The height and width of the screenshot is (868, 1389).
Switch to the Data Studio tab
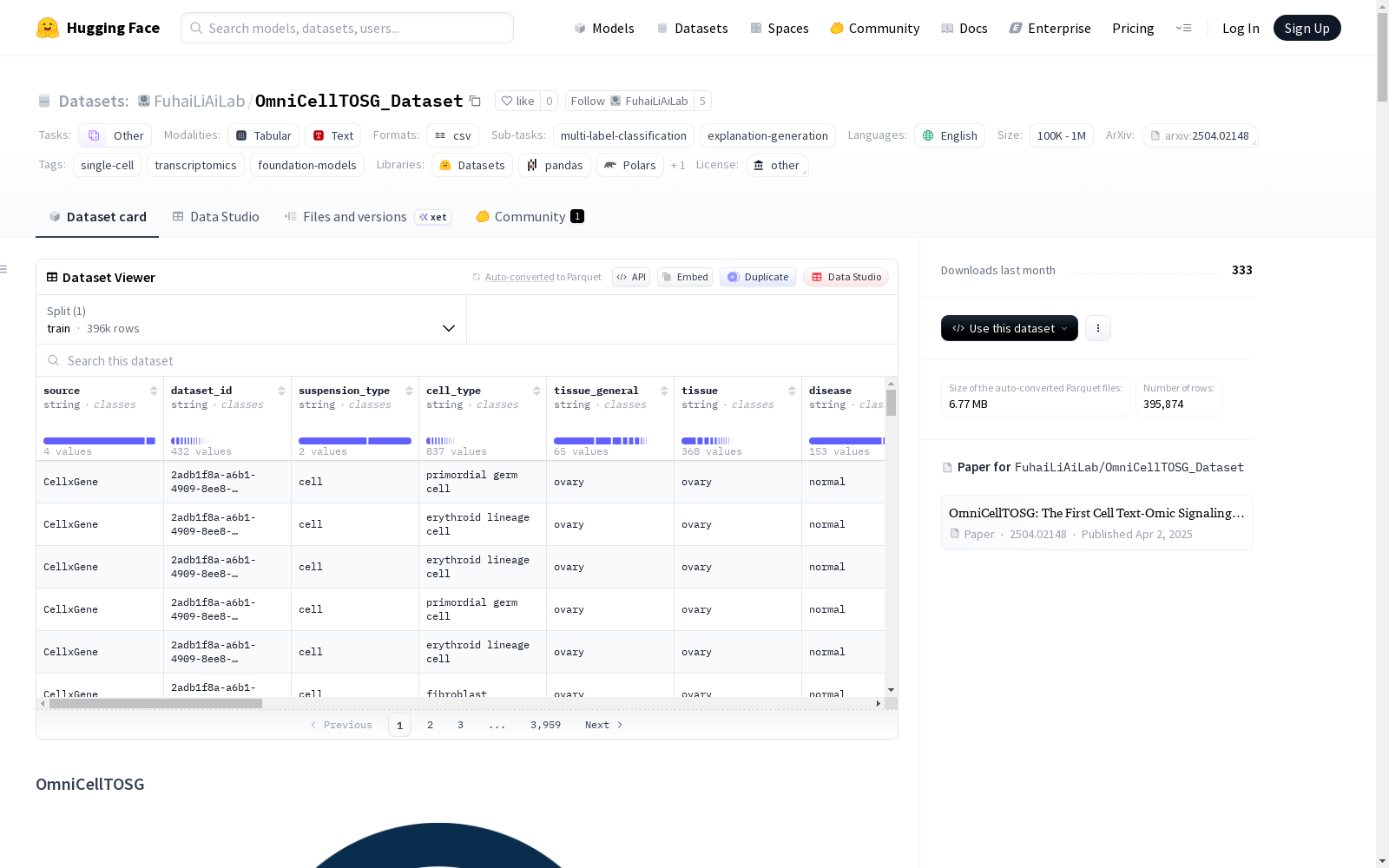216,217
